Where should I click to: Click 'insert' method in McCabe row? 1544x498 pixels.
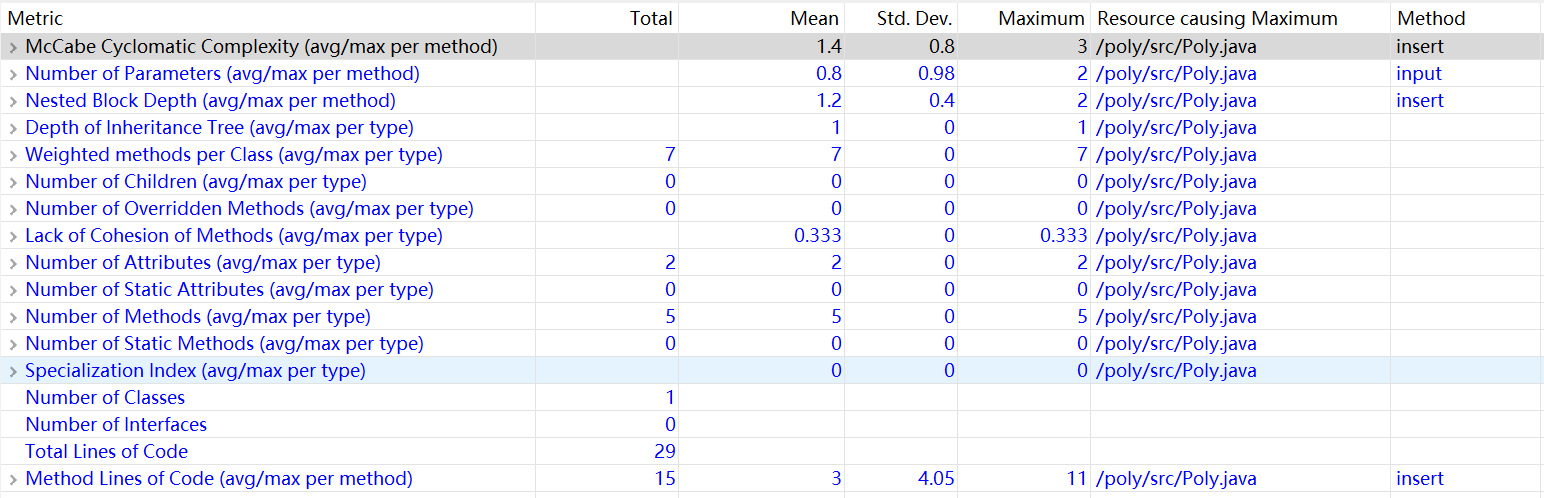pyautogui.click(x=1420, y=47)
